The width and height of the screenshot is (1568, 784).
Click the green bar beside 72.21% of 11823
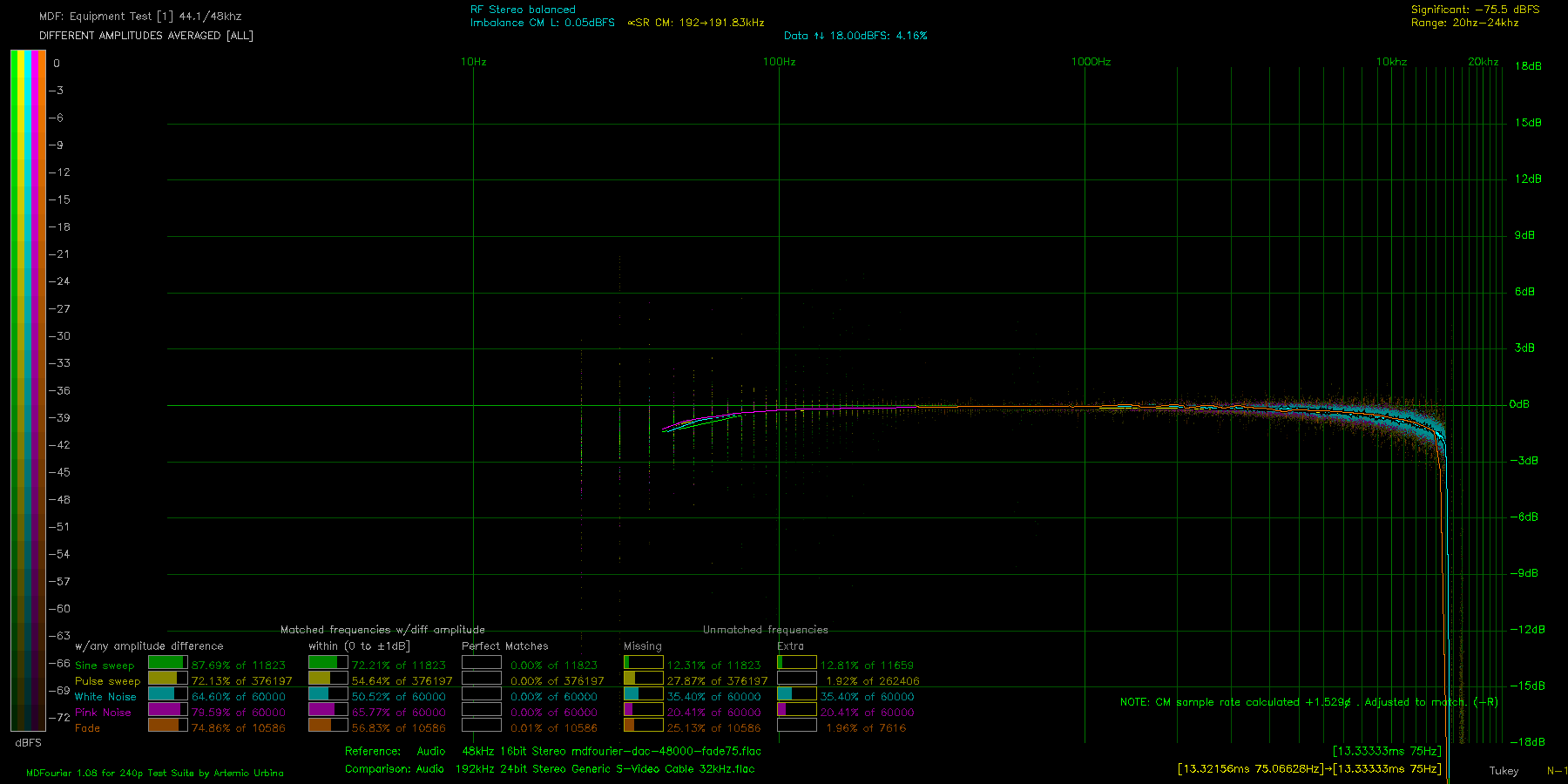coord(328,663)
